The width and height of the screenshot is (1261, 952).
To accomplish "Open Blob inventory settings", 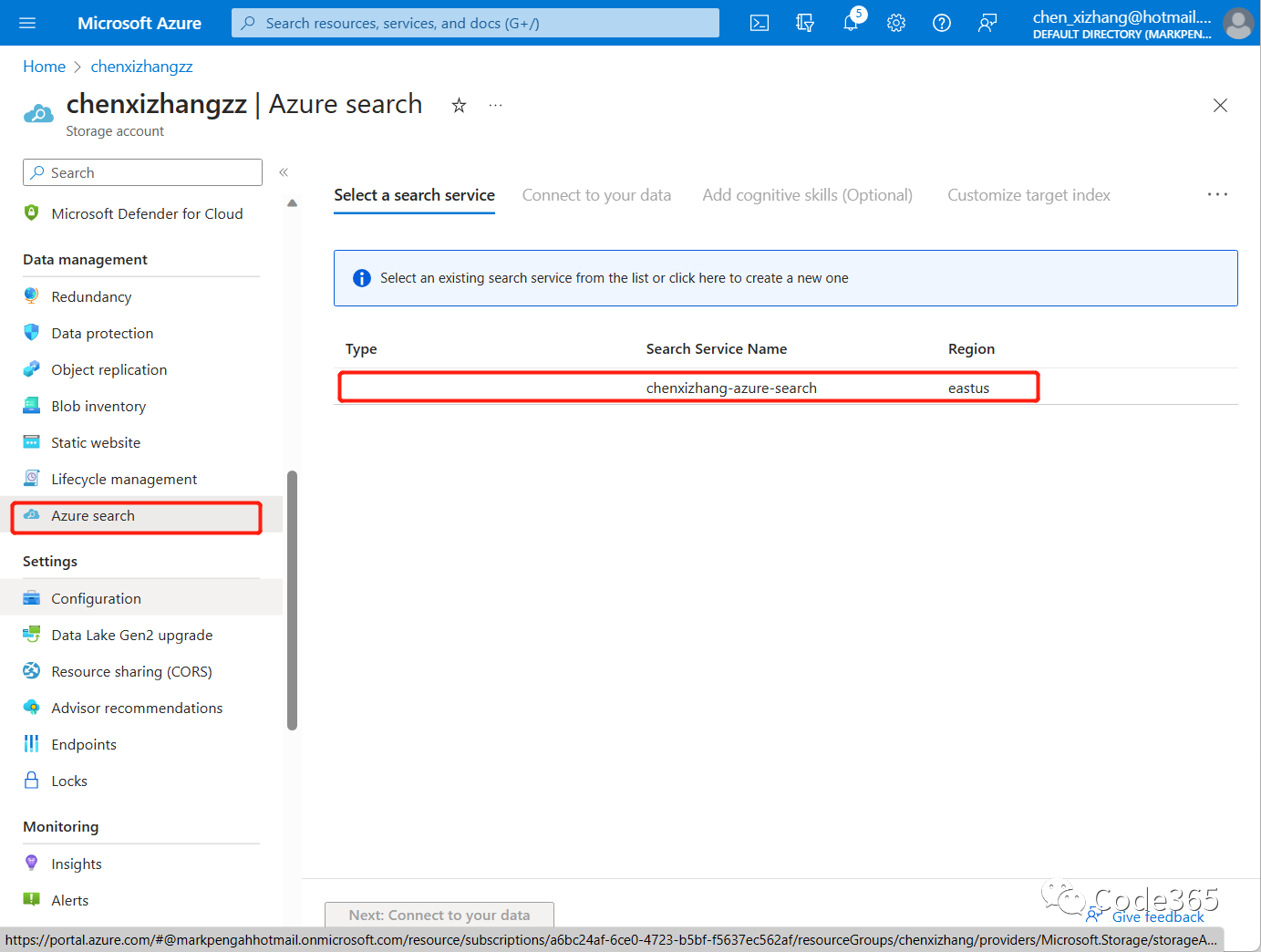I will point(98,405).
